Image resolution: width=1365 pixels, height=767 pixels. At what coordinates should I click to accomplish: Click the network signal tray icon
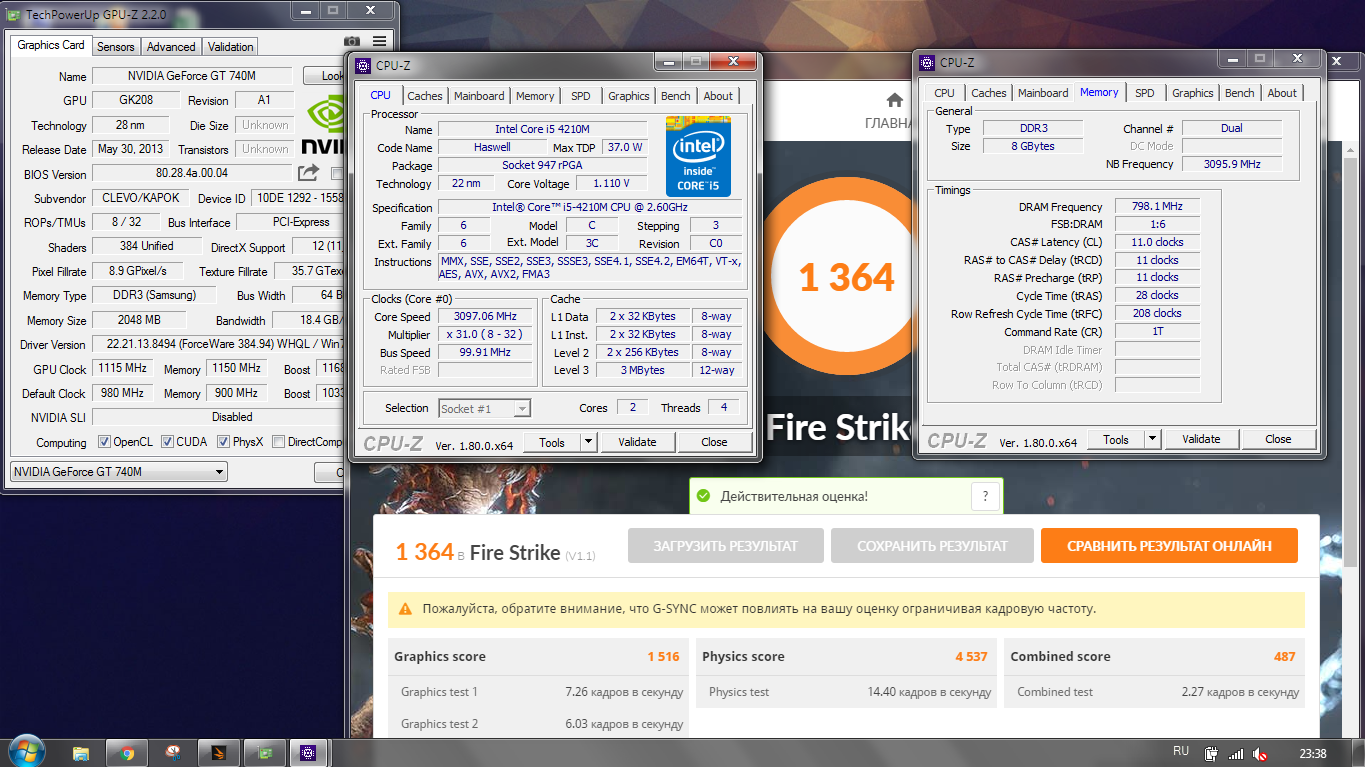pos(1236,754)
